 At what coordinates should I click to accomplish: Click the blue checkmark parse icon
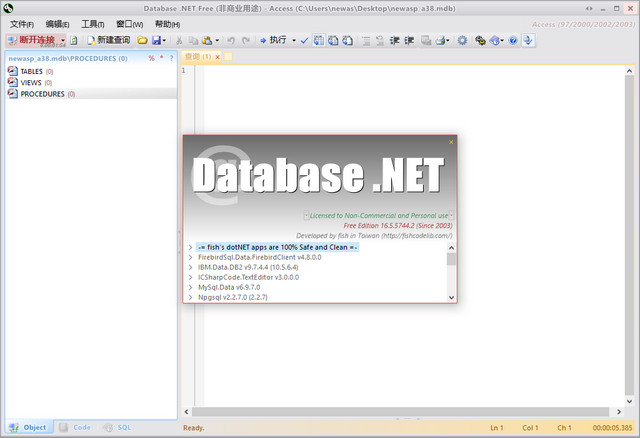(x=304, y=40)
